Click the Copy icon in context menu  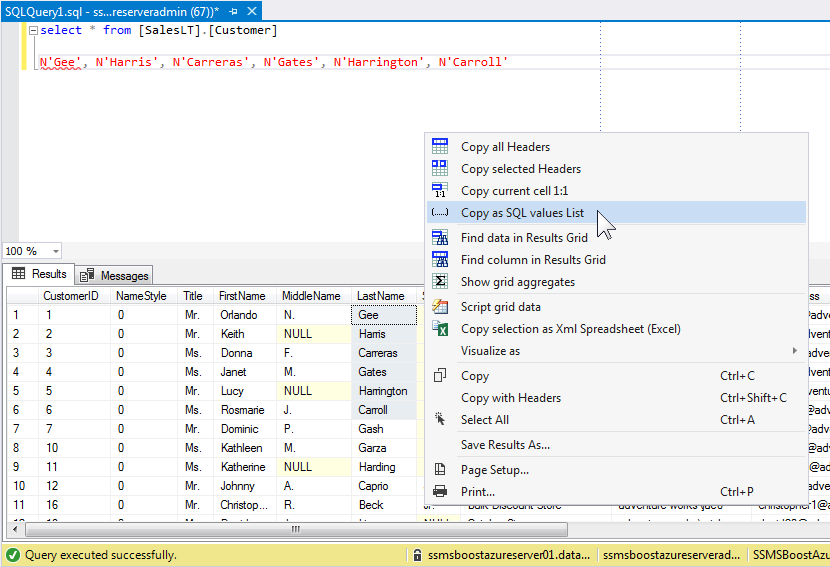tap(440, 375)
